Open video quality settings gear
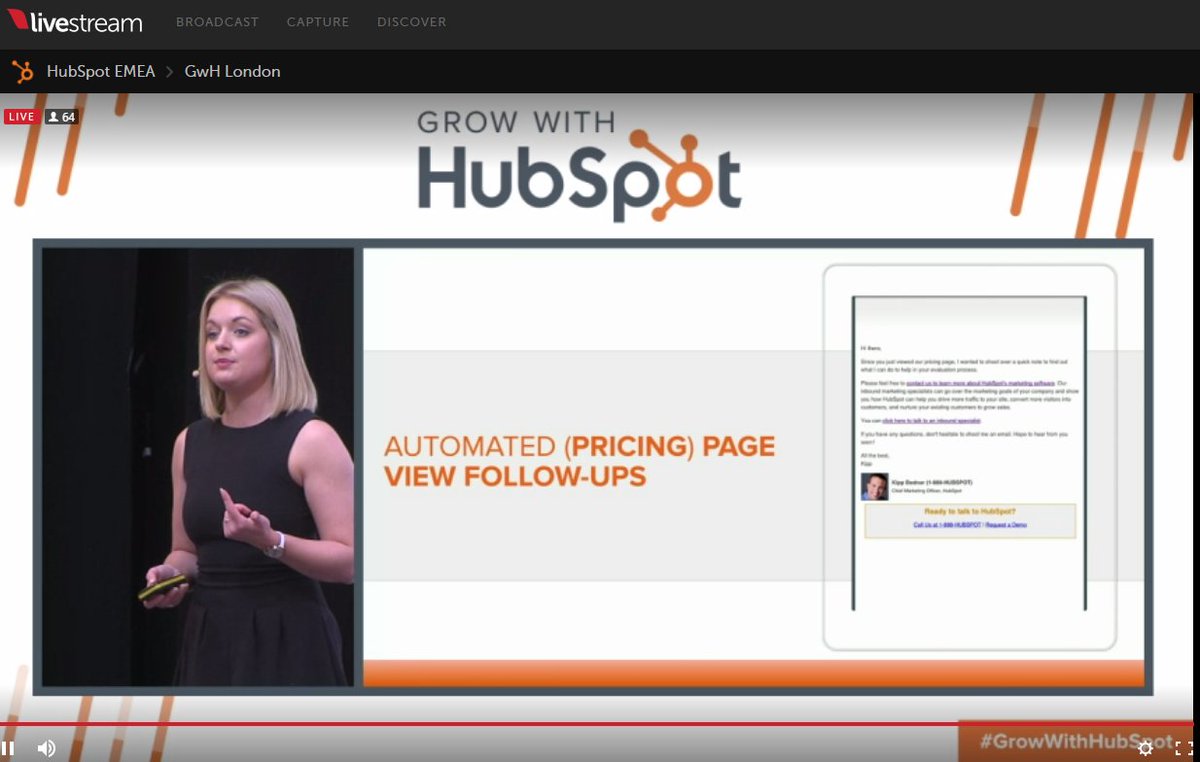This screenshot has height=762, width=1200. 1146,748
